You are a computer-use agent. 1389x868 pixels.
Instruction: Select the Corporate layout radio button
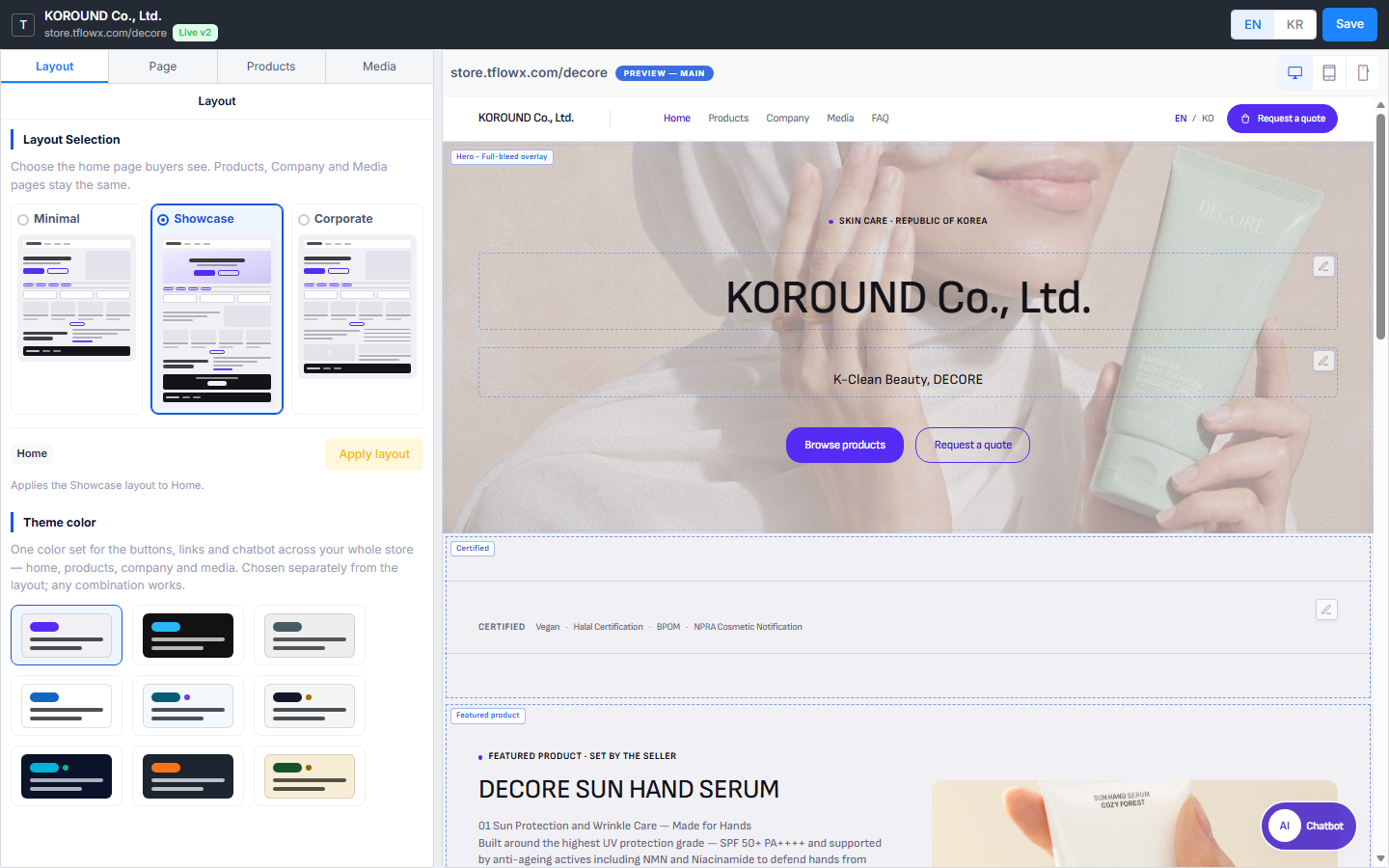point(304,220)
